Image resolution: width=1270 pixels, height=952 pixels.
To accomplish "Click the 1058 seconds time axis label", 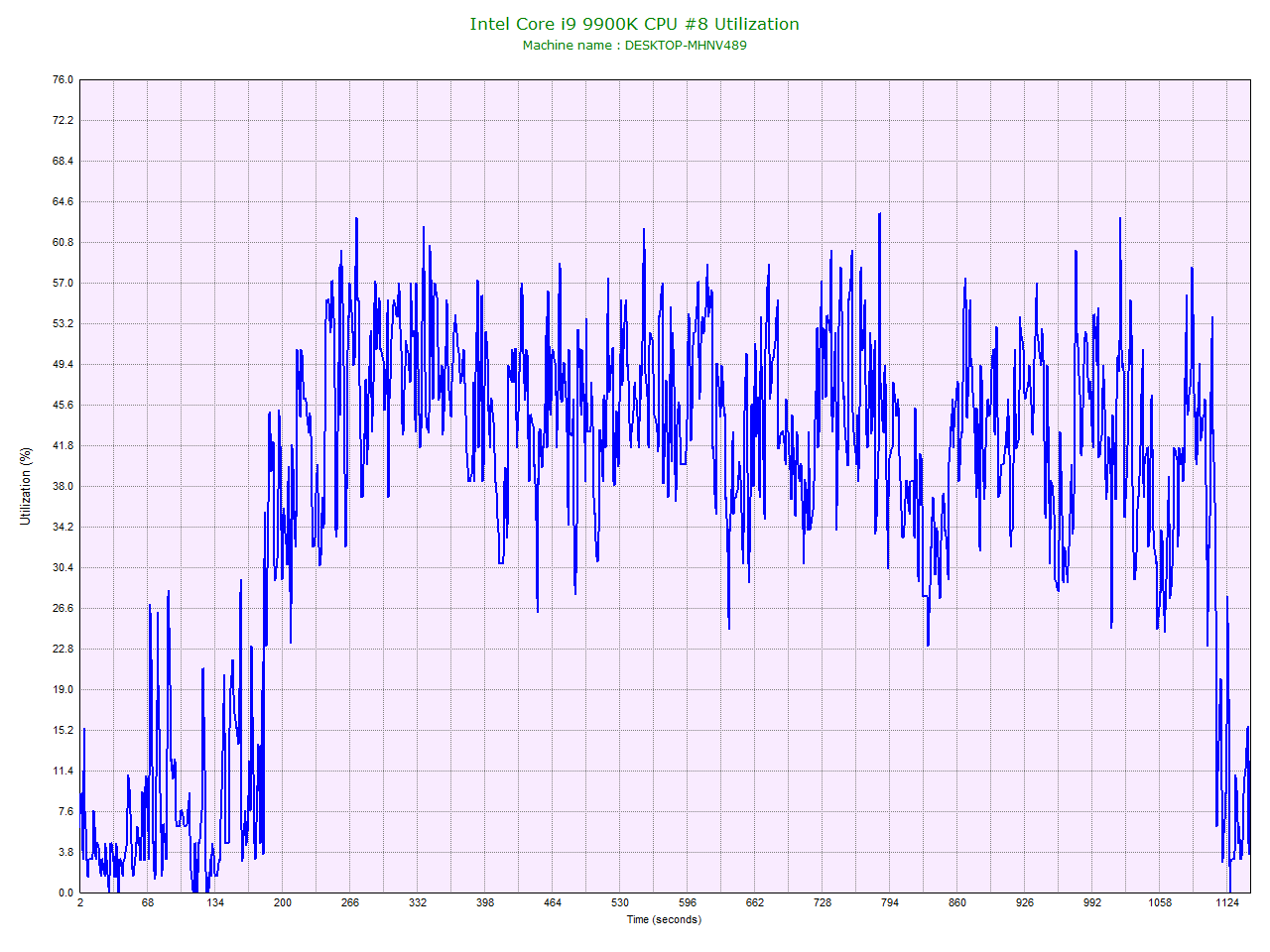I will (1160, 902).
